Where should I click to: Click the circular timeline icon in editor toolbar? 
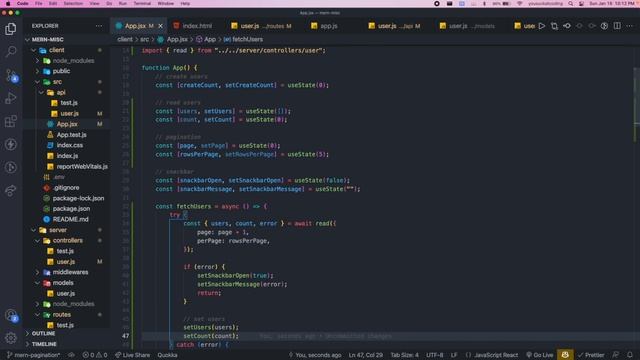point(604,26)
